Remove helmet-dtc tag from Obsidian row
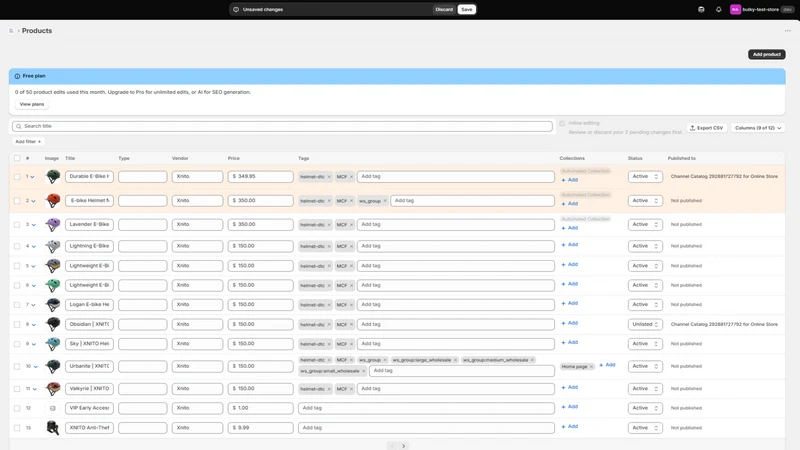Viewport: 800px width, 450px height. coord(329,324)
